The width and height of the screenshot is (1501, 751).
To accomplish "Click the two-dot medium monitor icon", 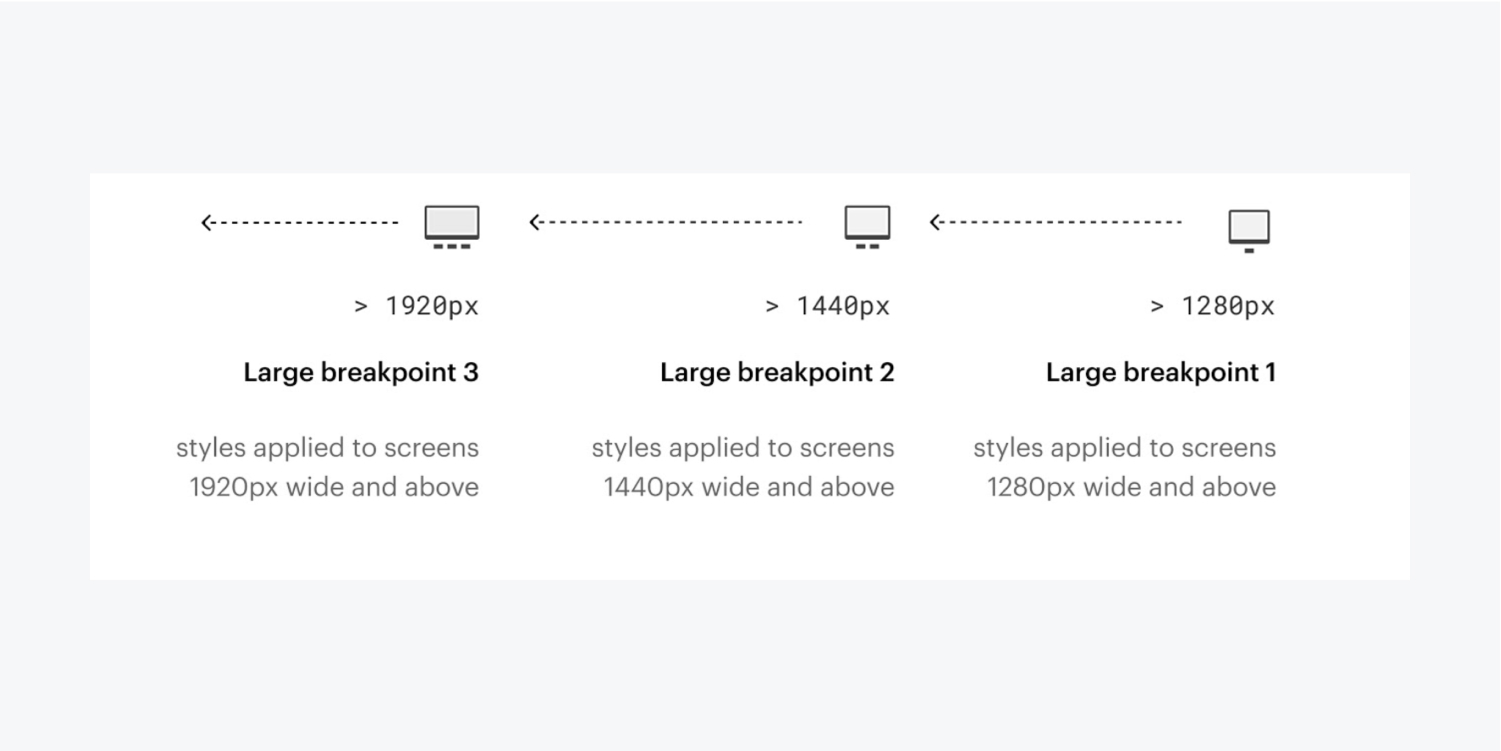I will pyautogui.click(x=867, y=227).
